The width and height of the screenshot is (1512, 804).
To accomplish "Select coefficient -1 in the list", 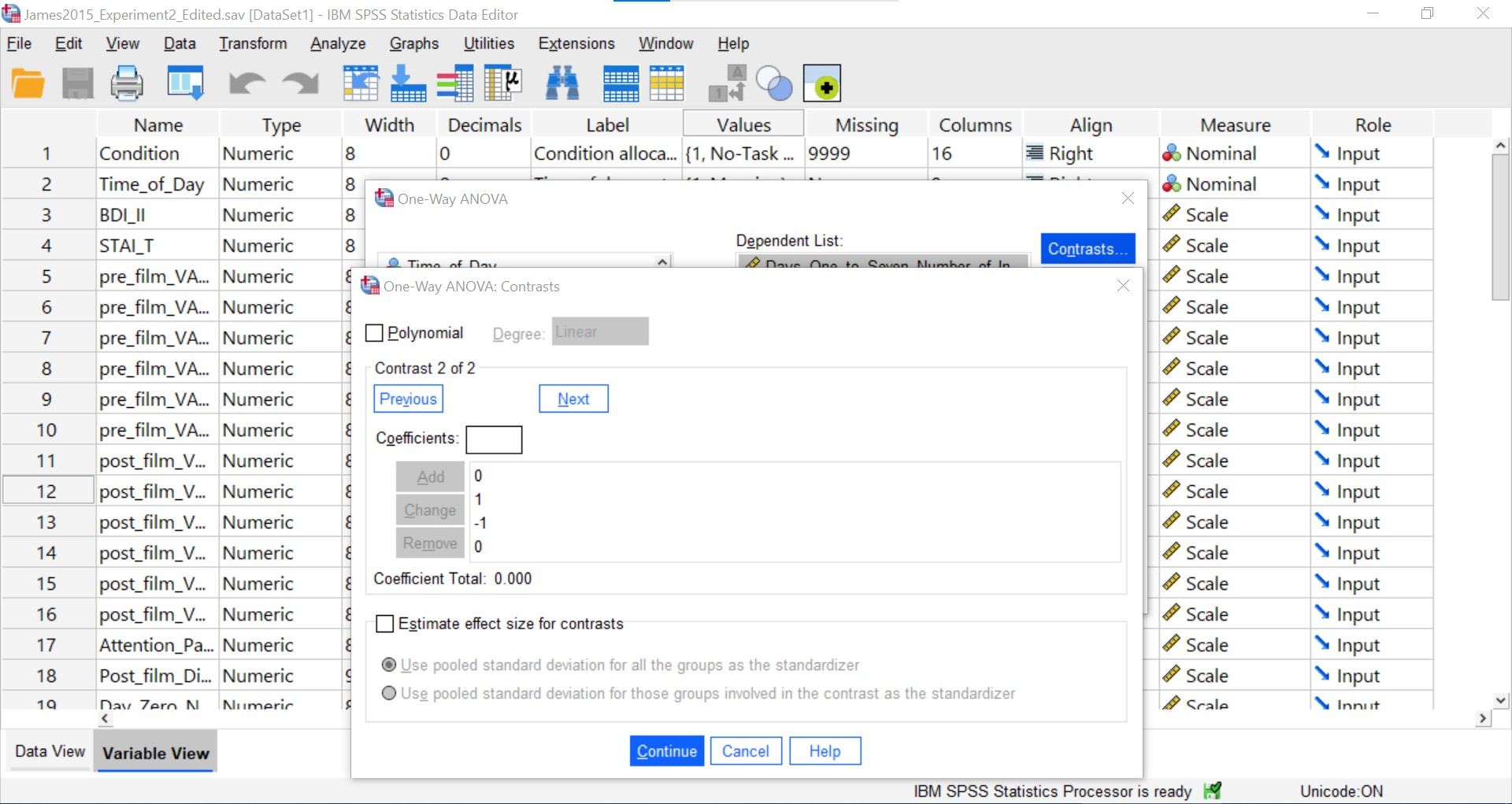I will [480, 523].
